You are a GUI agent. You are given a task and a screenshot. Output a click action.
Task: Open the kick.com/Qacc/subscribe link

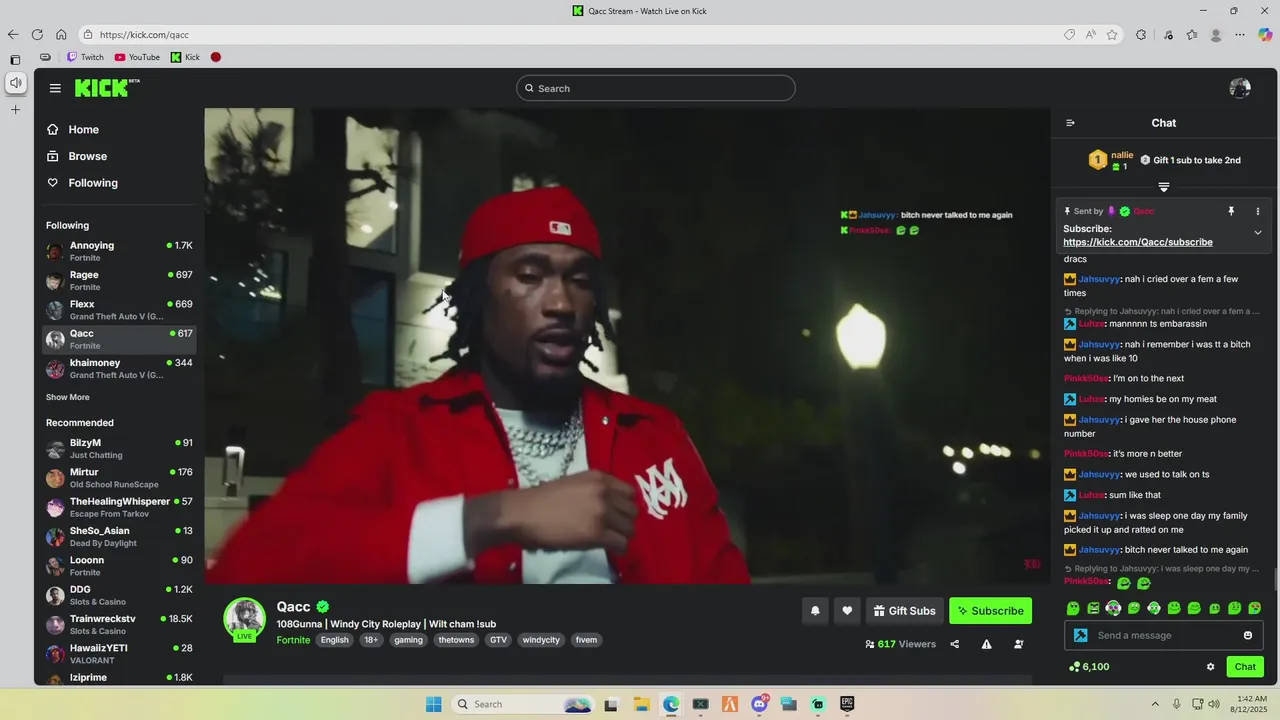1137,242
